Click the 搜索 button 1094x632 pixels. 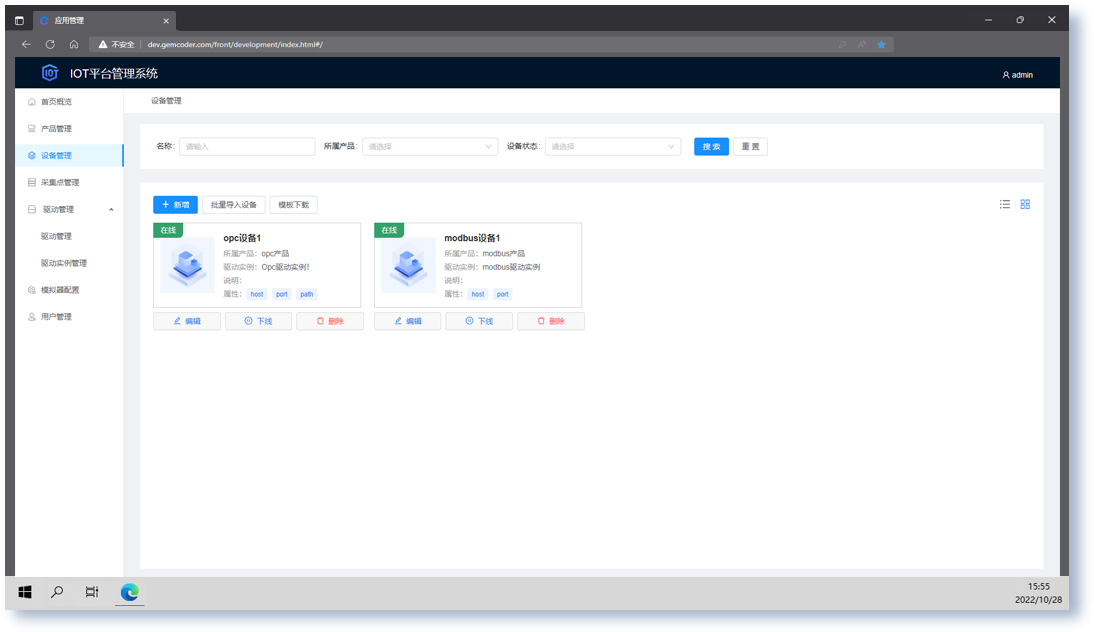[x=711, y=146]
